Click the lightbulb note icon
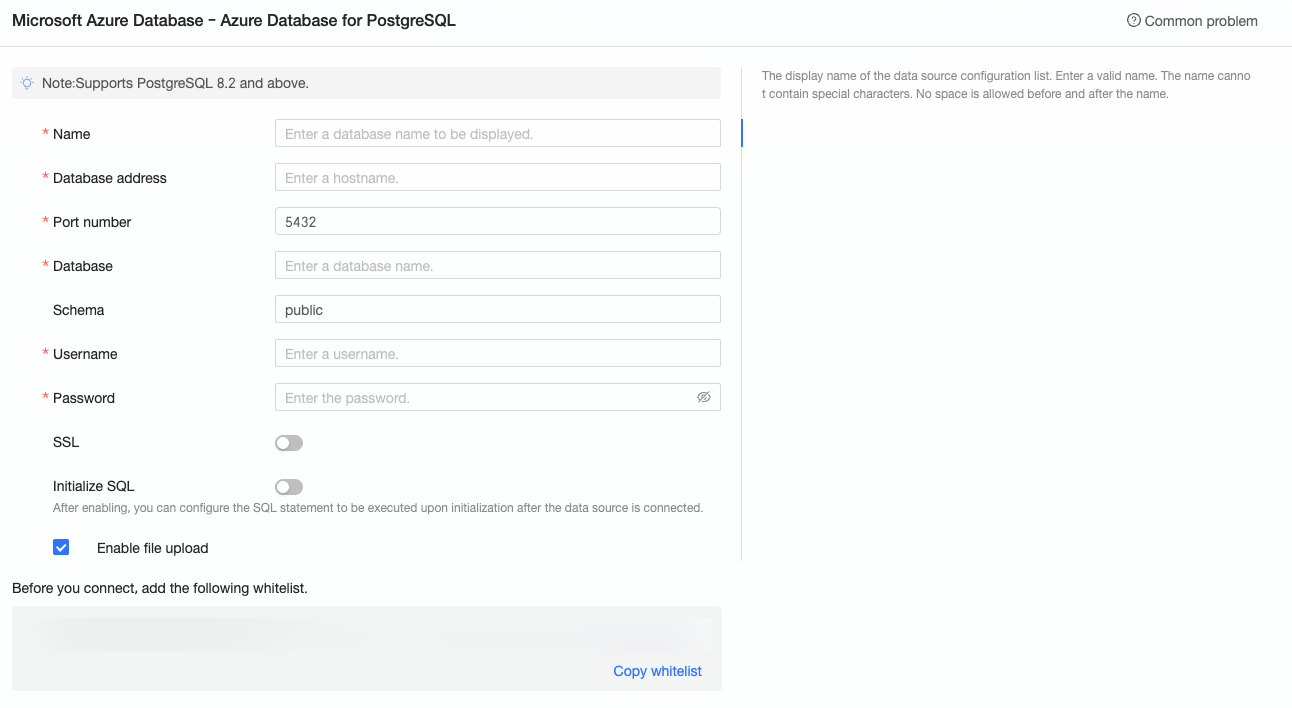This screenshot has width=1292, height=708. [27, 83]
